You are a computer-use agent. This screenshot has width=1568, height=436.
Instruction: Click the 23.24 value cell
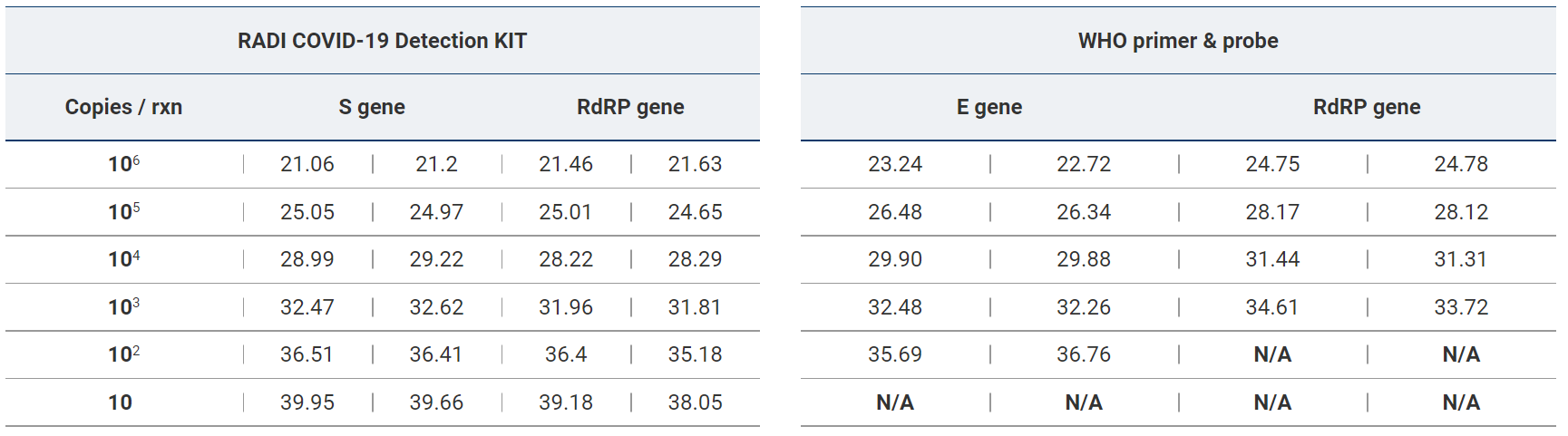coord(894,164)
